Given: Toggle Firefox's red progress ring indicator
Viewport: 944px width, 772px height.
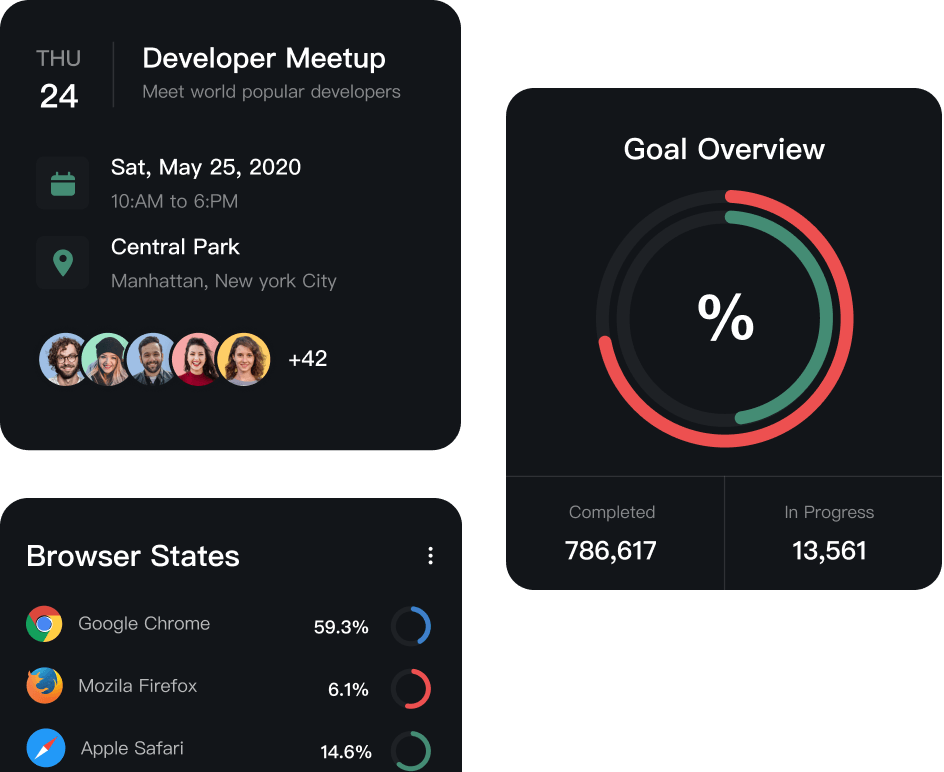Looking at the screenshot, I should coord(411,689).
